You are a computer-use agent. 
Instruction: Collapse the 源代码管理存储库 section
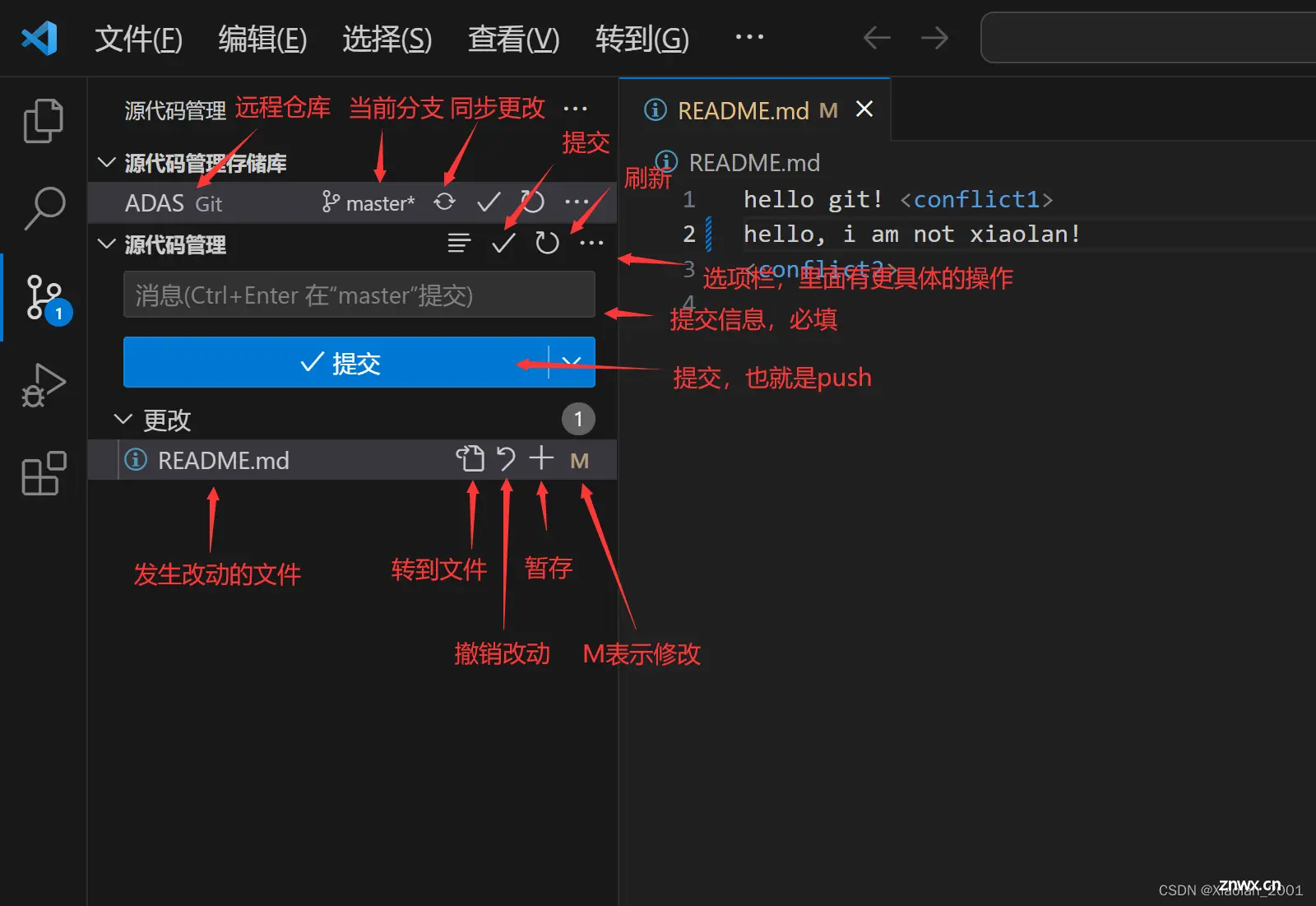pyautogui.click(x=106, y=162)
